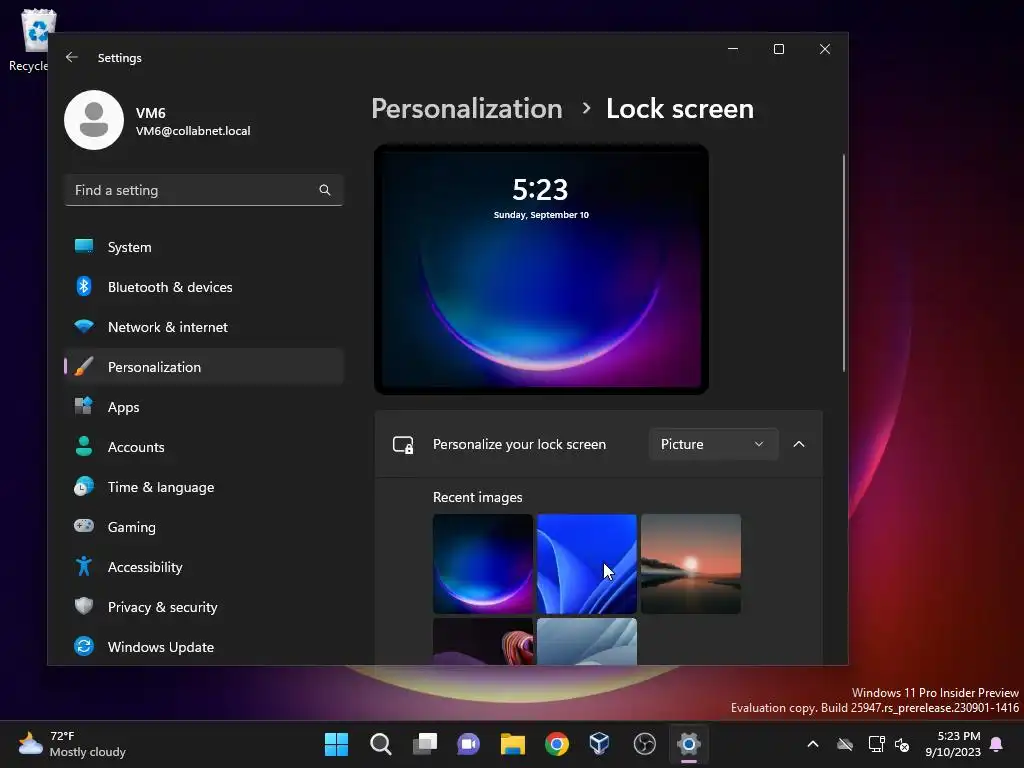Image resolution: width=1024 pixels, height=768 pixels.
Task: Click the Windows Update sync icon
Action: [x=84, y=647]
